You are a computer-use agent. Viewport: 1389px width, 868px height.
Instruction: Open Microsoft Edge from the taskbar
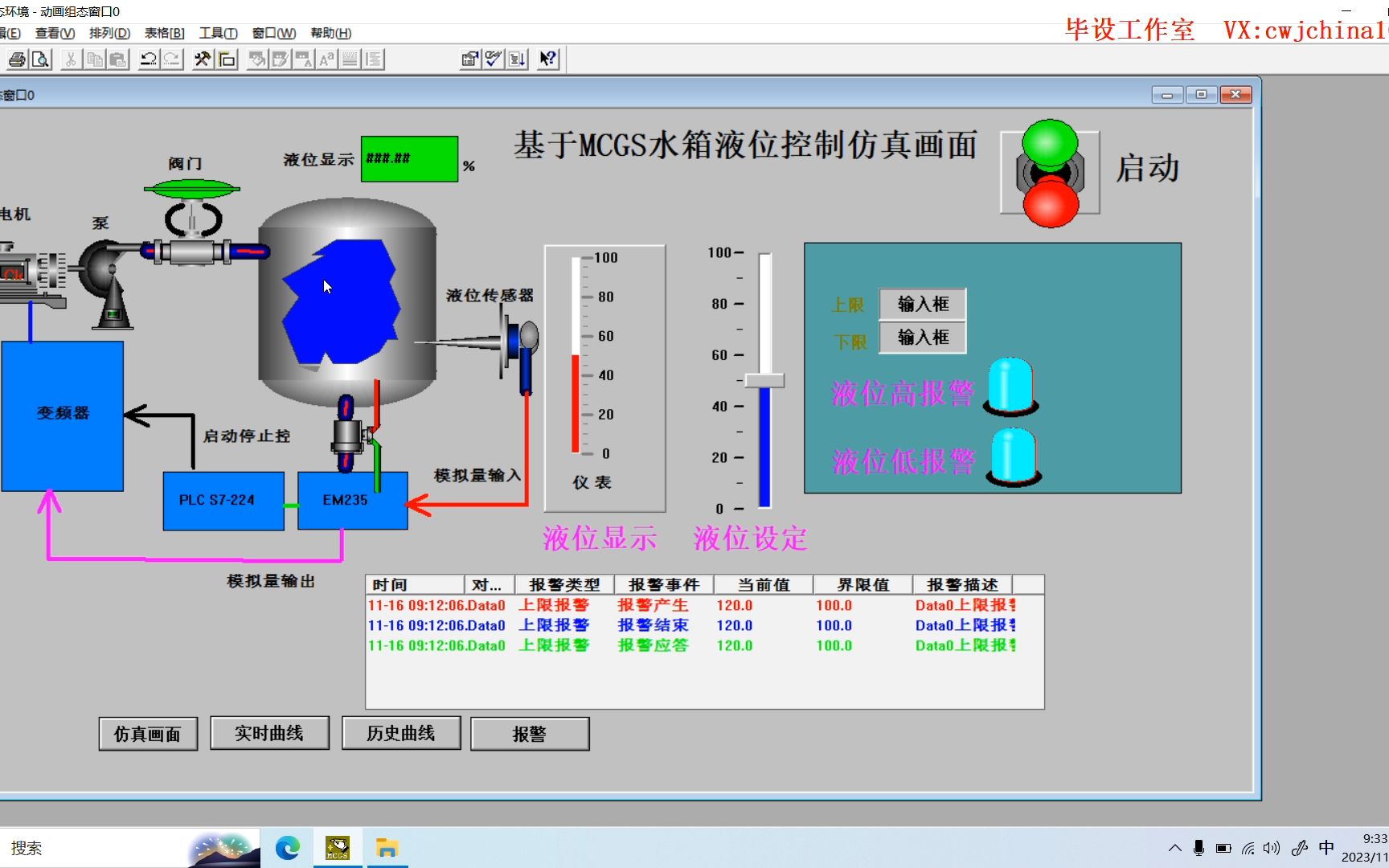pos(287,848)
